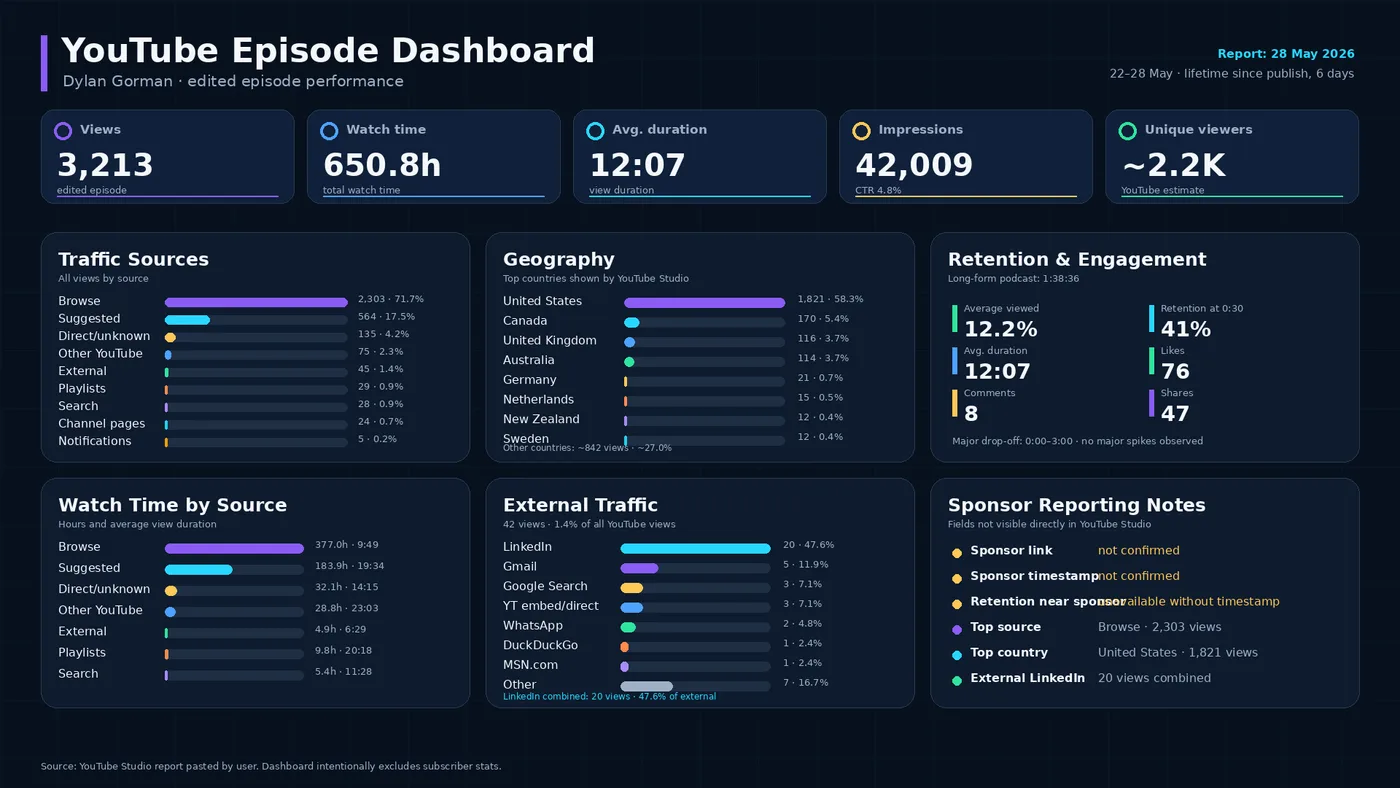Select the green ring icon beside Unique viewers
Screen dimensions: 1400x788
point(1127,131)
